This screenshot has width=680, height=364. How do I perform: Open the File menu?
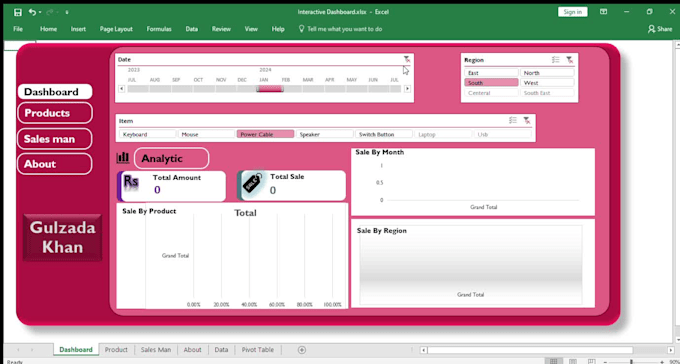(x=18, y=29)
